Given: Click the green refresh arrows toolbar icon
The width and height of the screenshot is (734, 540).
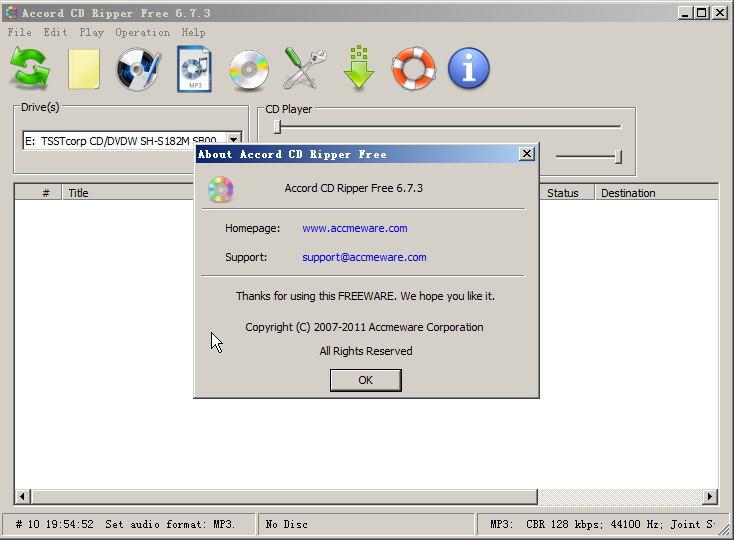Looking at the screenshot, I should (30, 68).
